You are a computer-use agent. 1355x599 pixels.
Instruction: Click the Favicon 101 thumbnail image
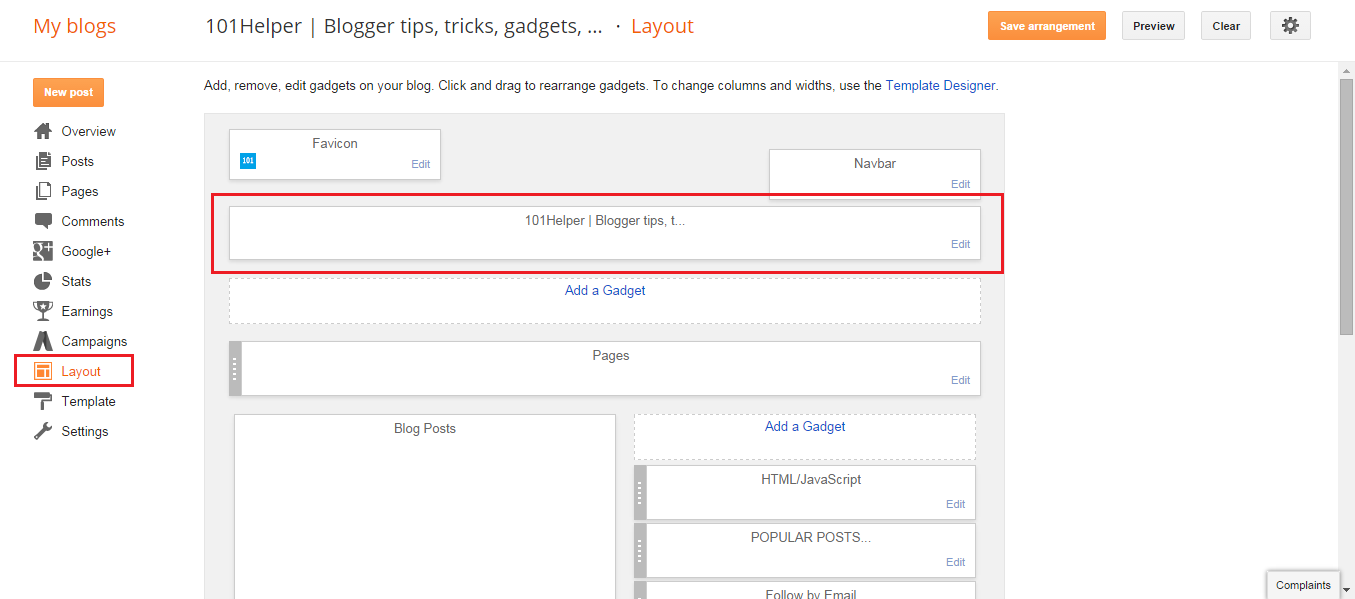[x=248, y=161]
